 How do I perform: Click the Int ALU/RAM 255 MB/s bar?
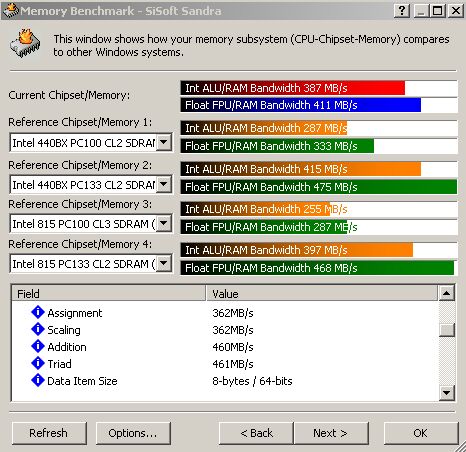tap(255, 209)
